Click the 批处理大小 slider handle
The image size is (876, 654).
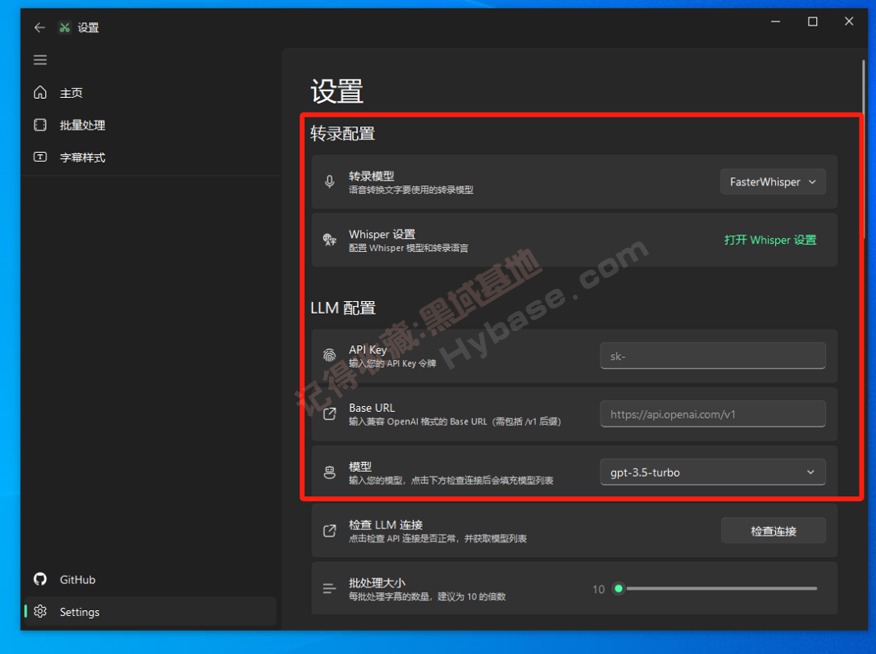point(618,588)
